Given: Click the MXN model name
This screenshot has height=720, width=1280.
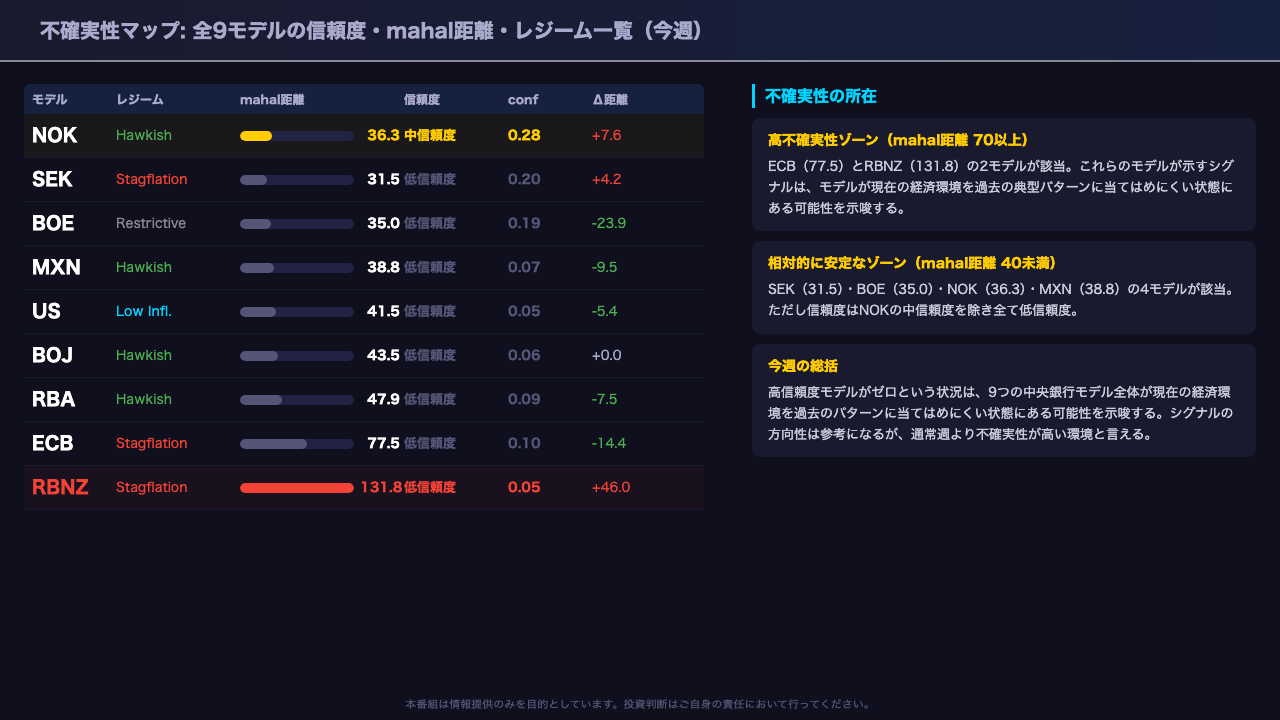Looking at the screenshot, I should click(56, 267).
